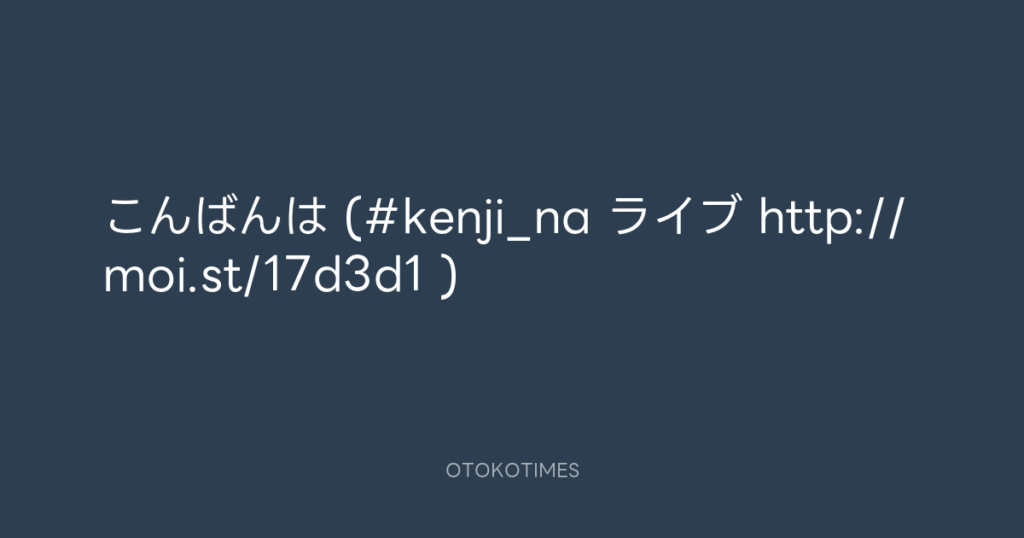Viewport: 1024px width, 538px height.
Task: Click the double slashes after http:
Action: pyautogui.click(x=883, y=217)
